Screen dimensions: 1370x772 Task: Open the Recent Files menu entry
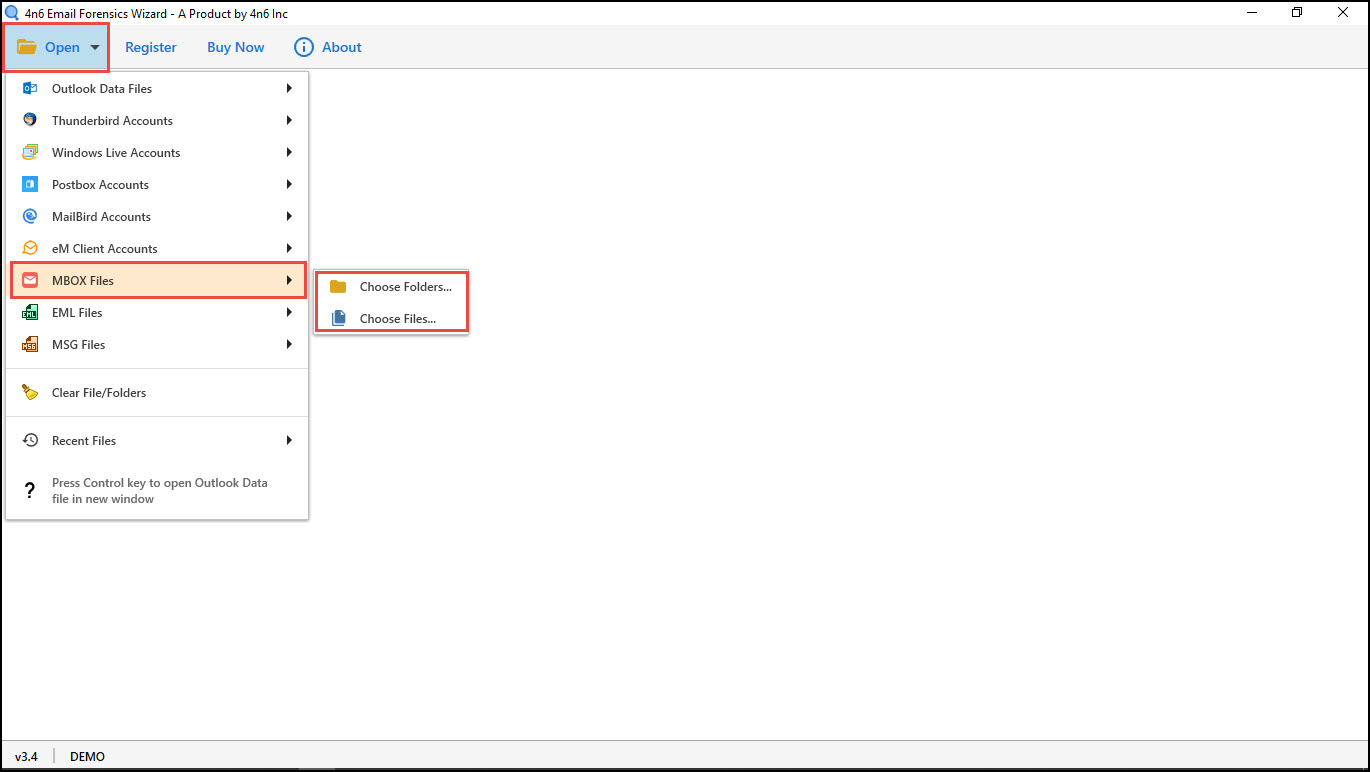pos(157,440)
